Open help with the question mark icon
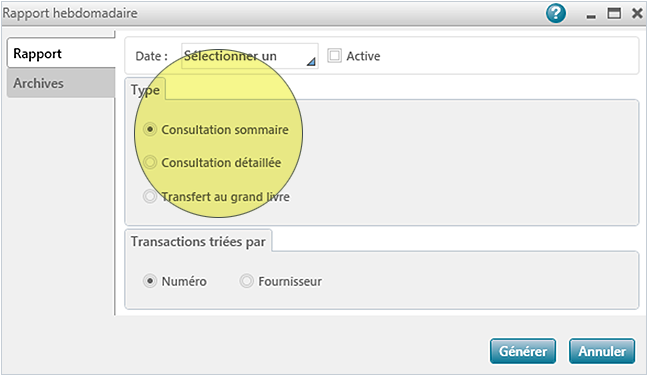The width and height of the screenshot is (648, 376). (556, 13)
